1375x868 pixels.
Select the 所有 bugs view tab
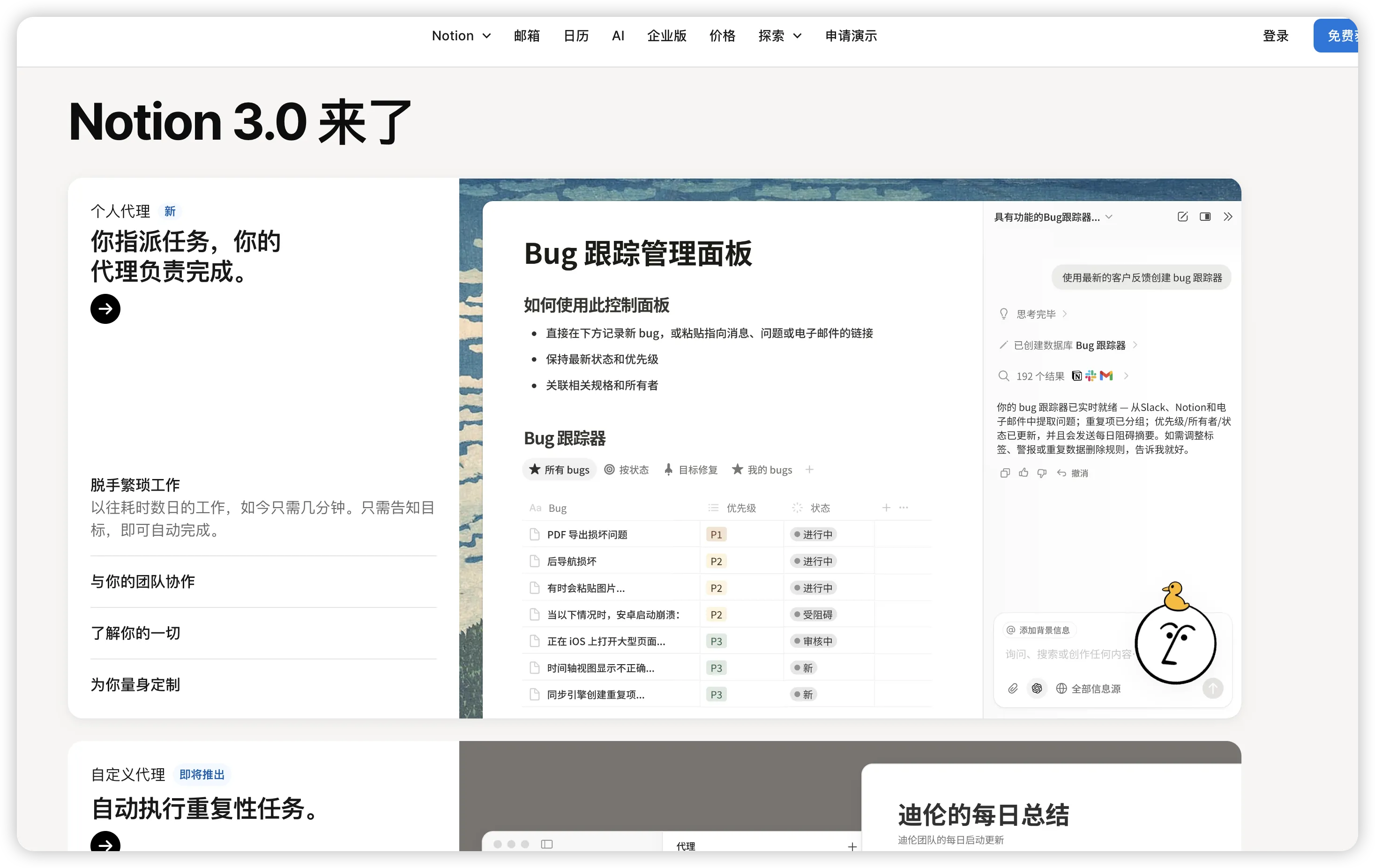click(559, 470)
